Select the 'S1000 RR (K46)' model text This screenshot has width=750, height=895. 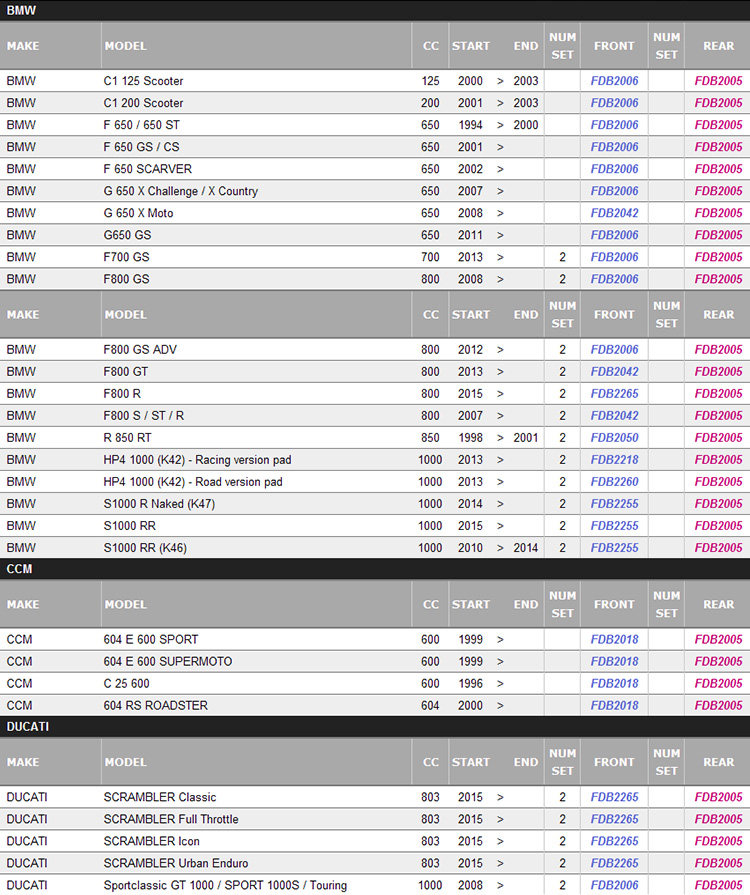click(145, 548)
